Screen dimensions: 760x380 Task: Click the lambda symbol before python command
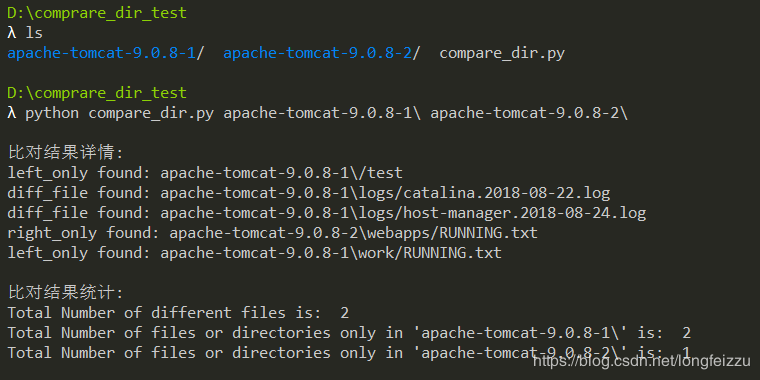tap(12, 113)
